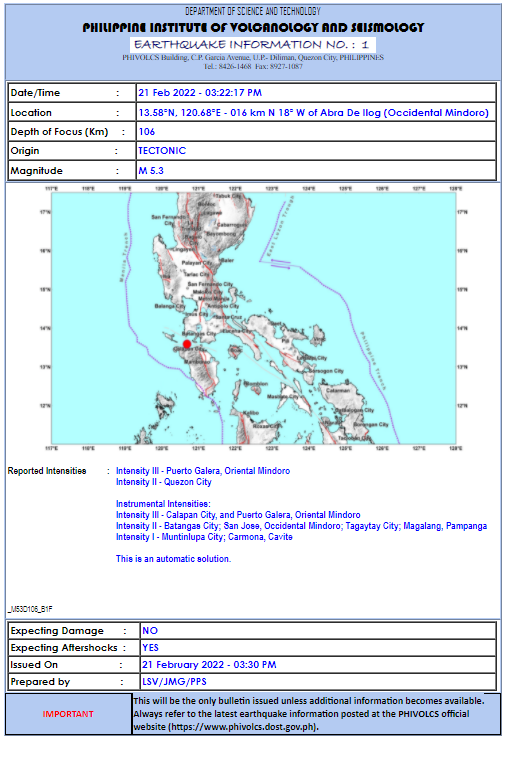Click the Tel and Fax number line
The height and width of the screenshot is (757, 513).
253,66
